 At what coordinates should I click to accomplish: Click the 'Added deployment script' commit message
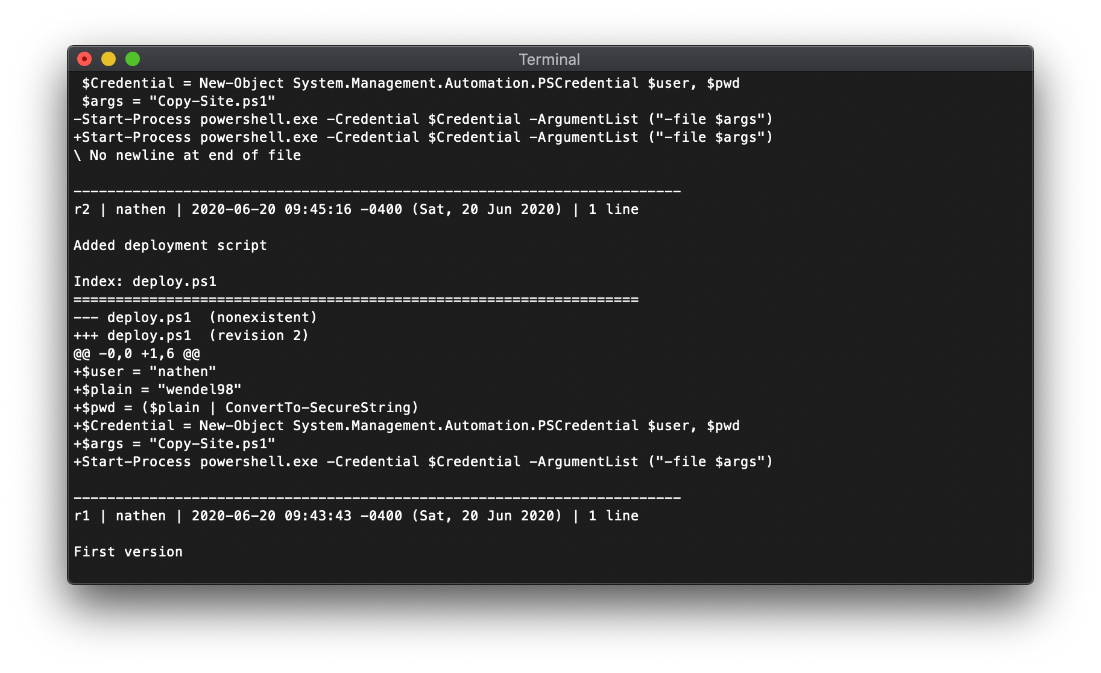(170, 245)
